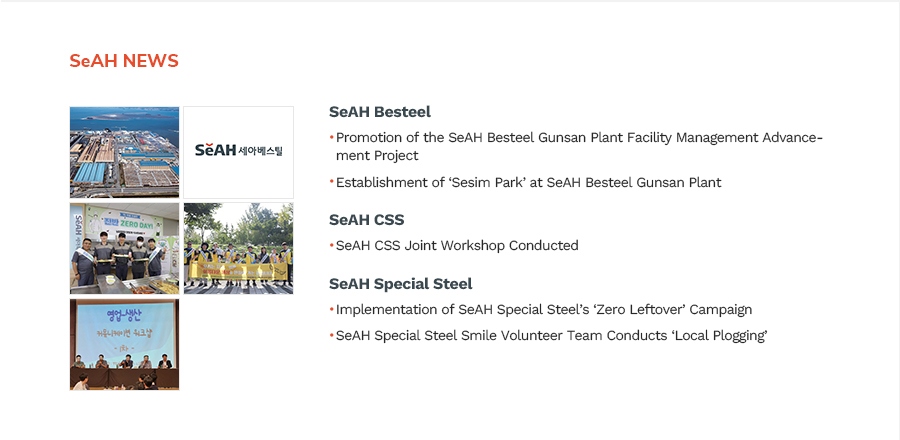Viewport: 900px width, 440px height.
Task: Open the 'Zero Leftover' Campaign article
Action: (544, 310)
